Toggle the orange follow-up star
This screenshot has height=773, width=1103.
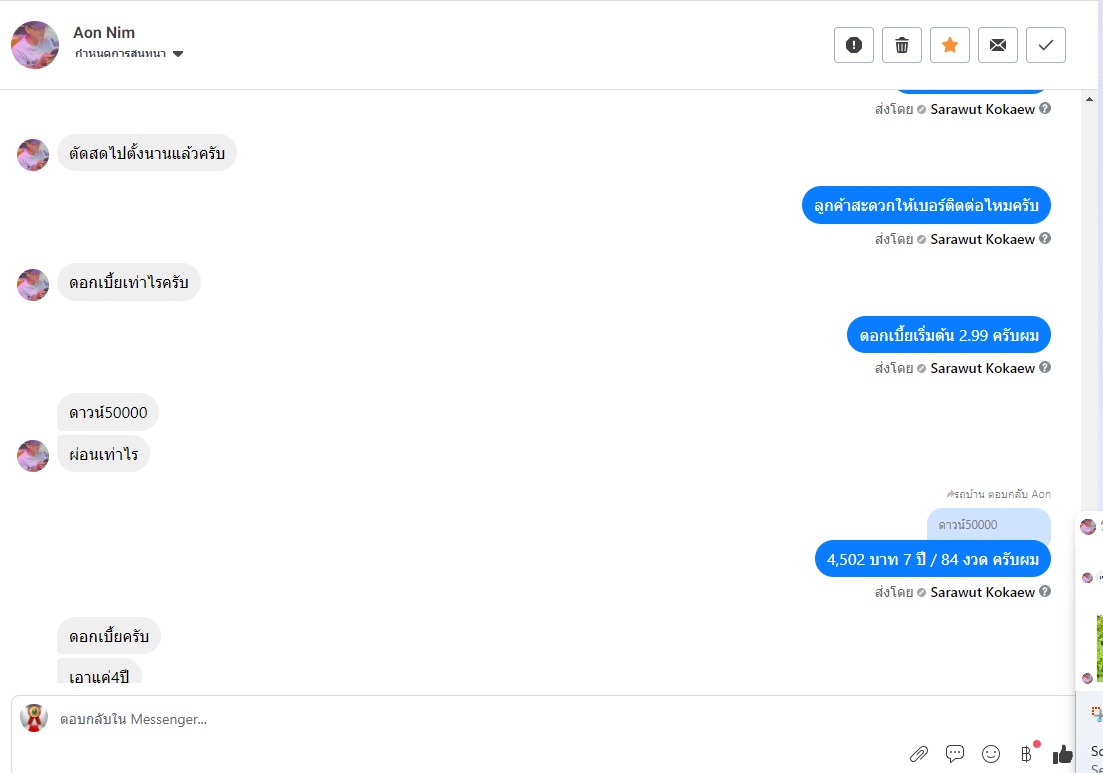pos(949,45)
